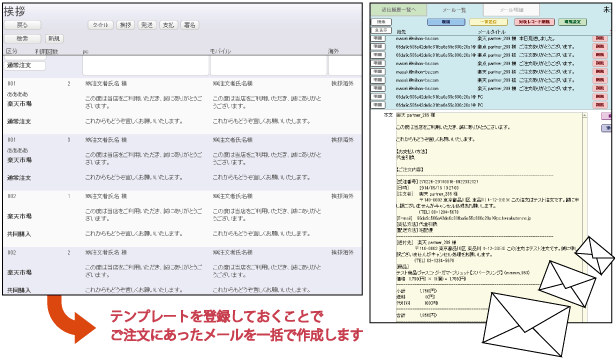Image resolution: width=615 pixels, height=360 pixels.
Task: Click the 通常注文 category field
Action: click(25, 65)
